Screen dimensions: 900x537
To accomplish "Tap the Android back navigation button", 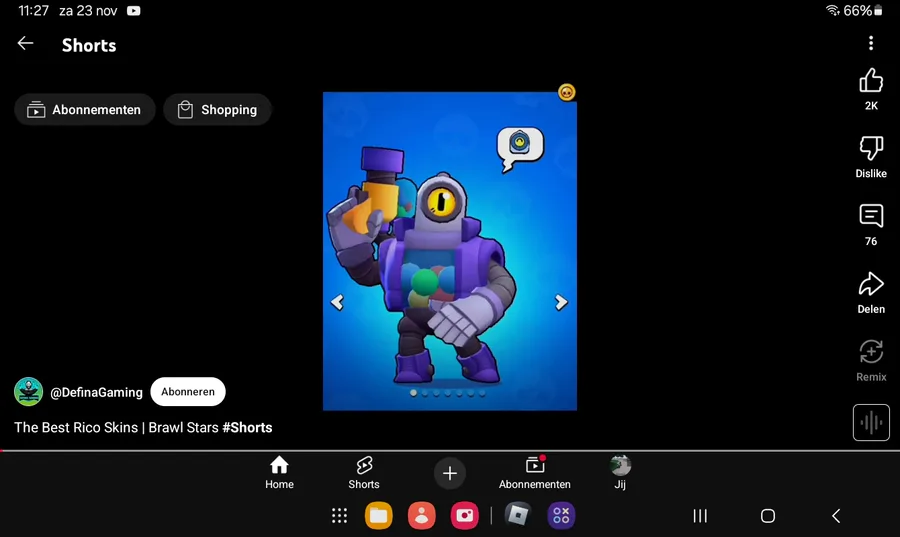I will point(836,516).
